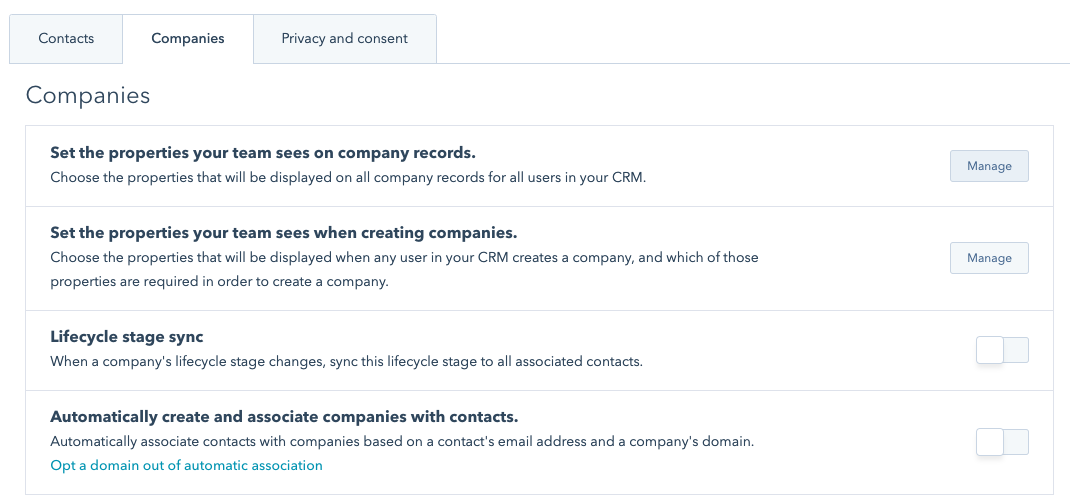Open the Privacy and consent tab
1079x495 pixels.
[x=344, y=39]
